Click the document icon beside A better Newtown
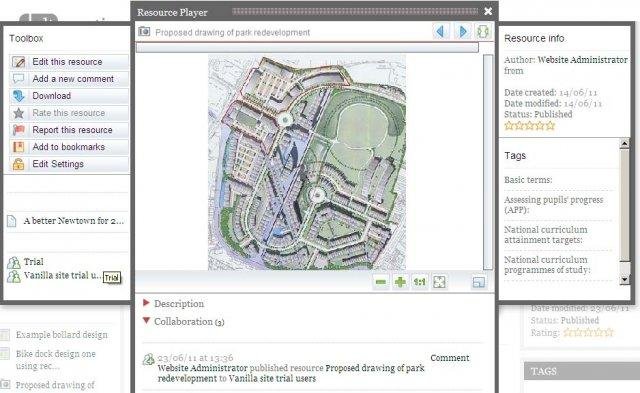Screen dimensions: 640x393 (11, 221)
